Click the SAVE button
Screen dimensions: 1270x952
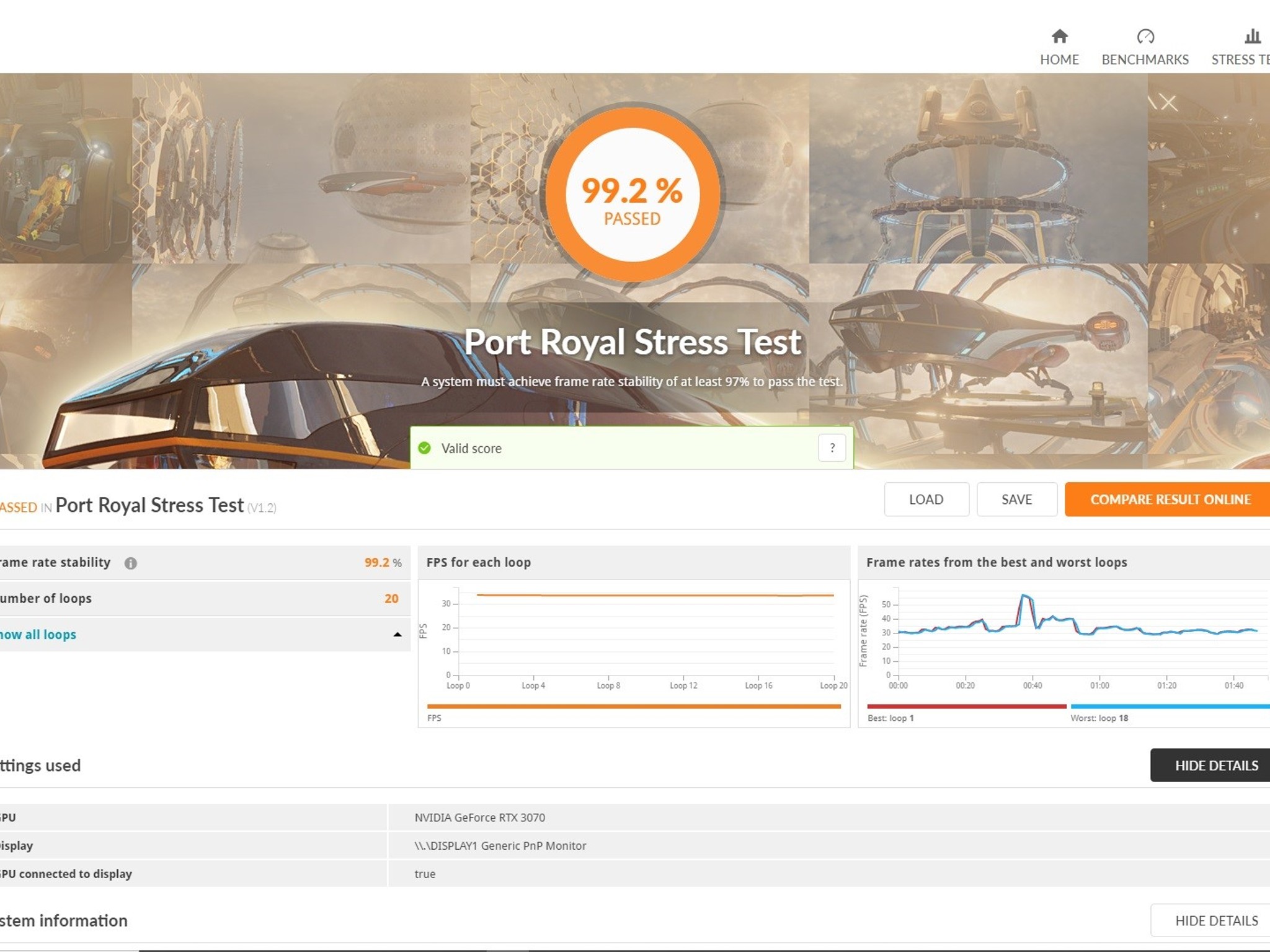click(1016, 500)
